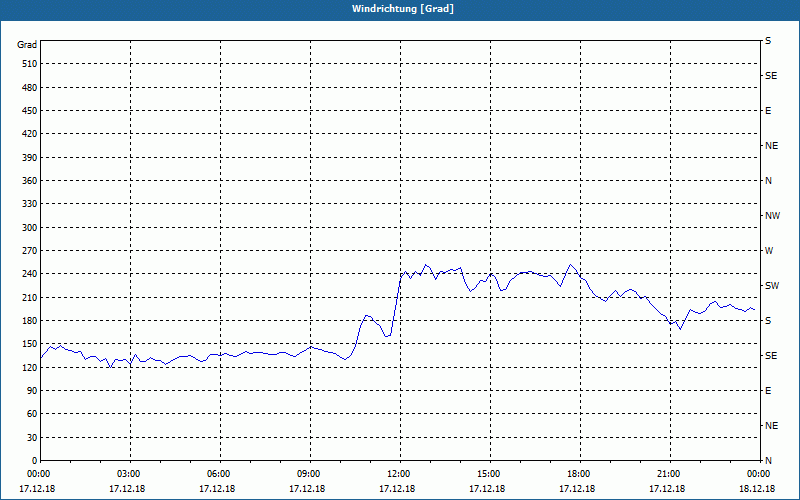This screenshot has width=800, height=500.
Task: Select the W compass label on the right axis
Action: (x=769, y=251)
